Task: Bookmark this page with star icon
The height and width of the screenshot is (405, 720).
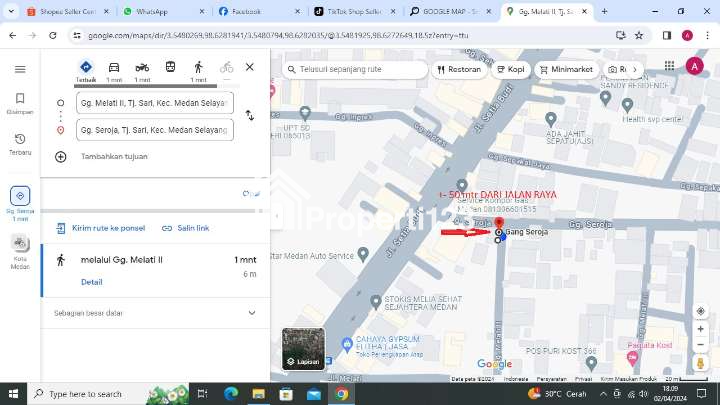Action: click(x=639, y=35)
